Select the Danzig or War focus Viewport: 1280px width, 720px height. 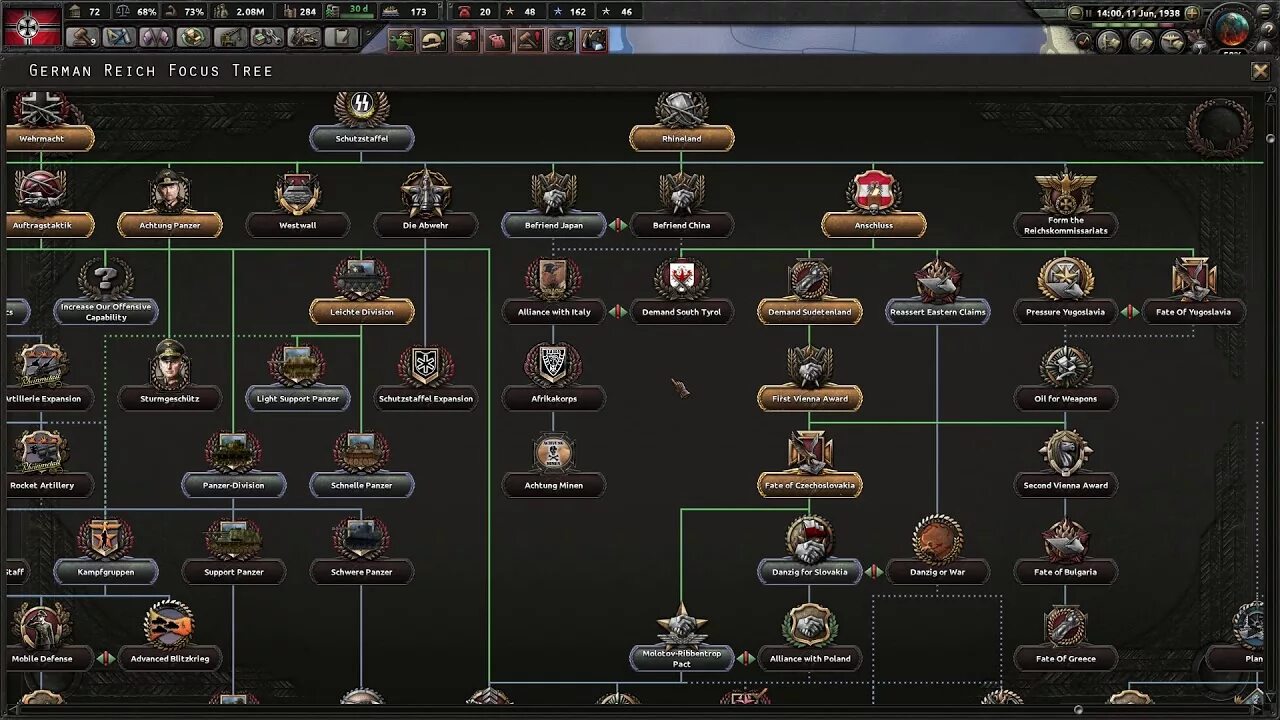[x=938, y=572]
